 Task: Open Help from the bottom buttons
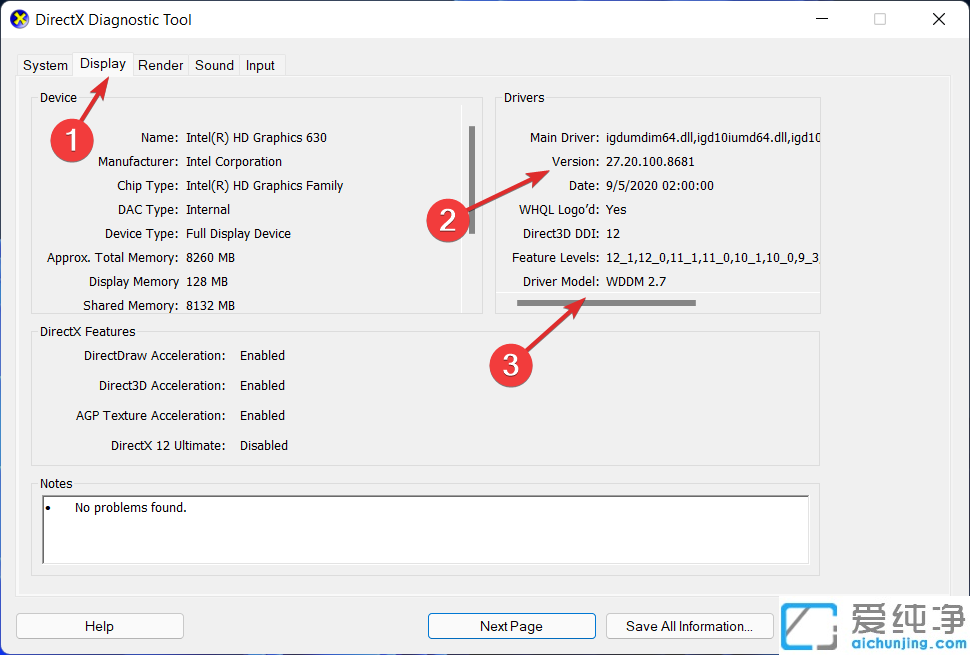pos(99,626)
